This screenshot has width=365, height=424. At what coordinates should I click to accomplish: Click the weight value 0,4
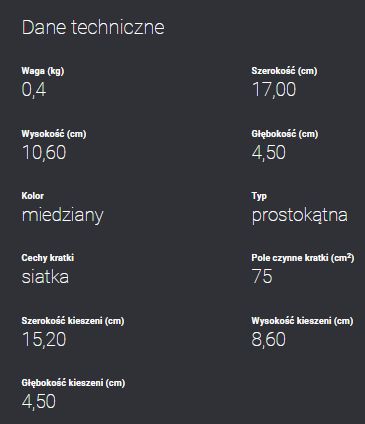pyautogui.click(x=34, y=89)
